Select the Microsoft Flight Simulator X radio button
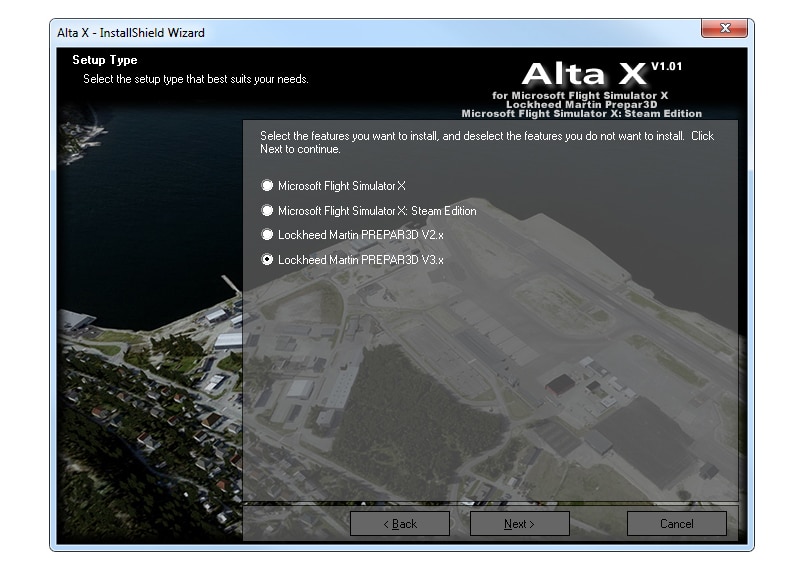802x572 pixels. point(267,186)
